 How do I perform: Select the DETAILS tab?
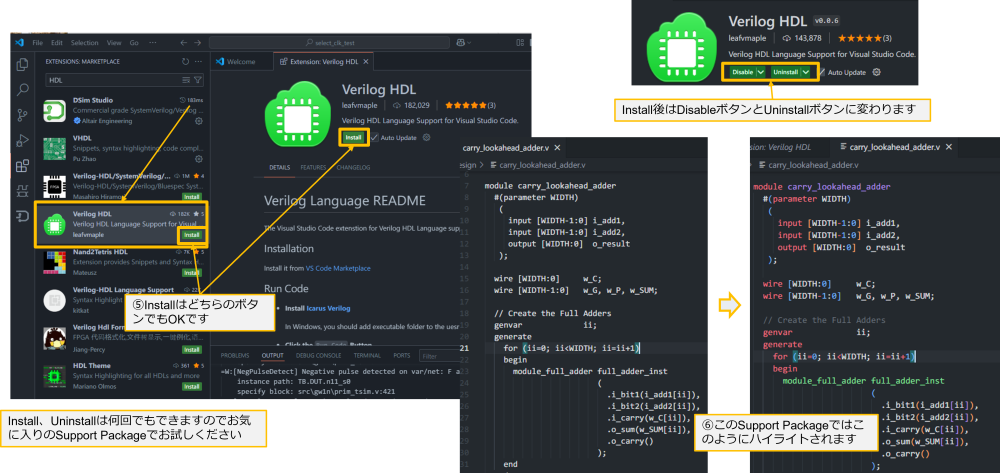[x=279, y=168]
